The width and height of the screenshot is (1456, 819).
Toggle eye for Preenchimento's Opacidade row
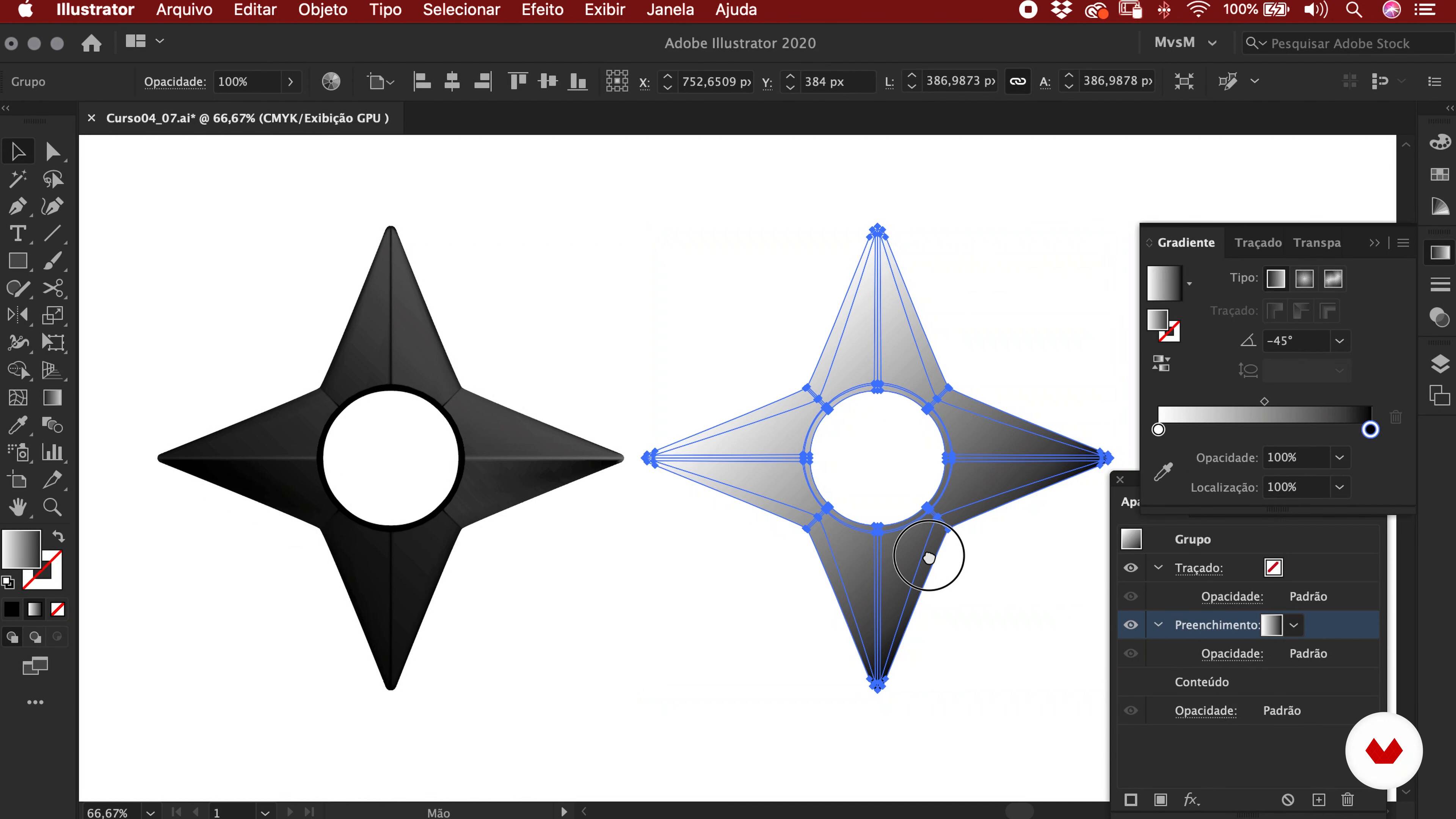point(1130,653)
